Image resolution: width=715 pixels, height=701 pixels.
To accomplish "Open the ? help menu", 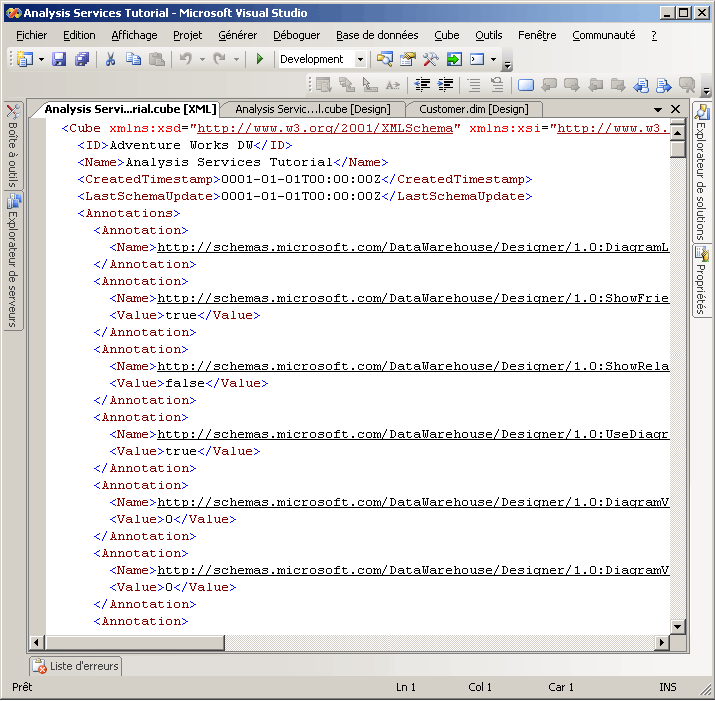I will point(654,35).
